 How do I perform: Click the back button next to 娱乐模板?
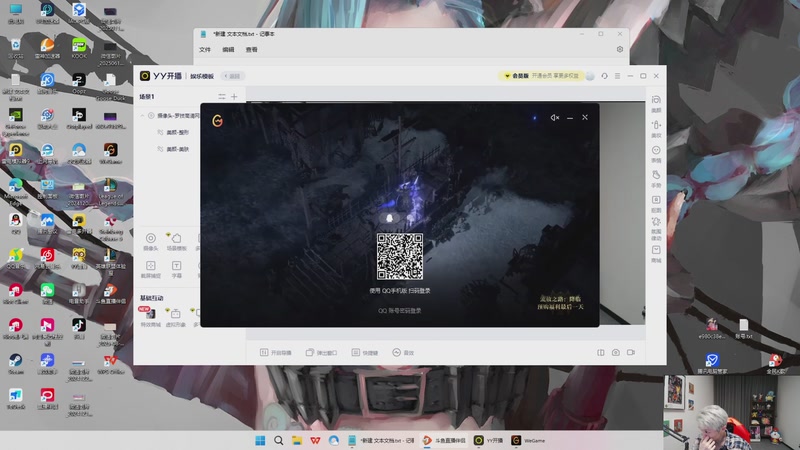point(233,76)
